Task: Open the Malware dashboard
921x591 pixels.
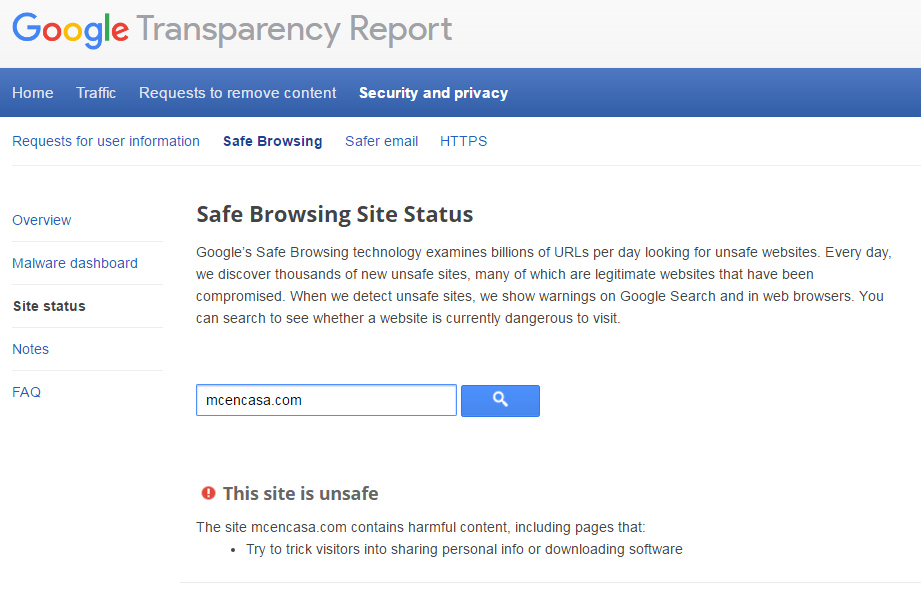Action: click(x=74, y=263)
